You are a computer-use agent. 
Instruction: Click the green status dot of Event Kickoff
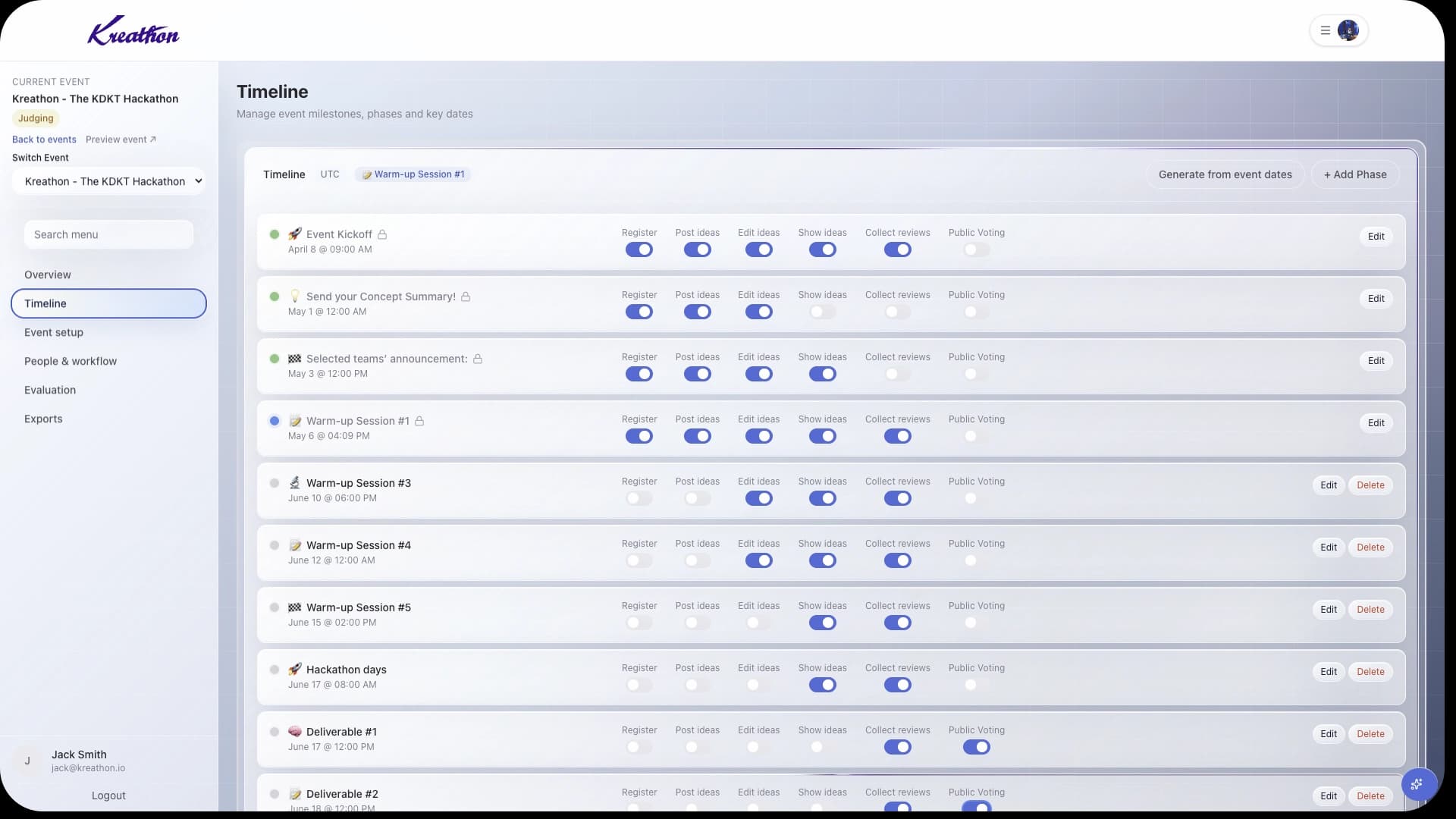(275, 234)
